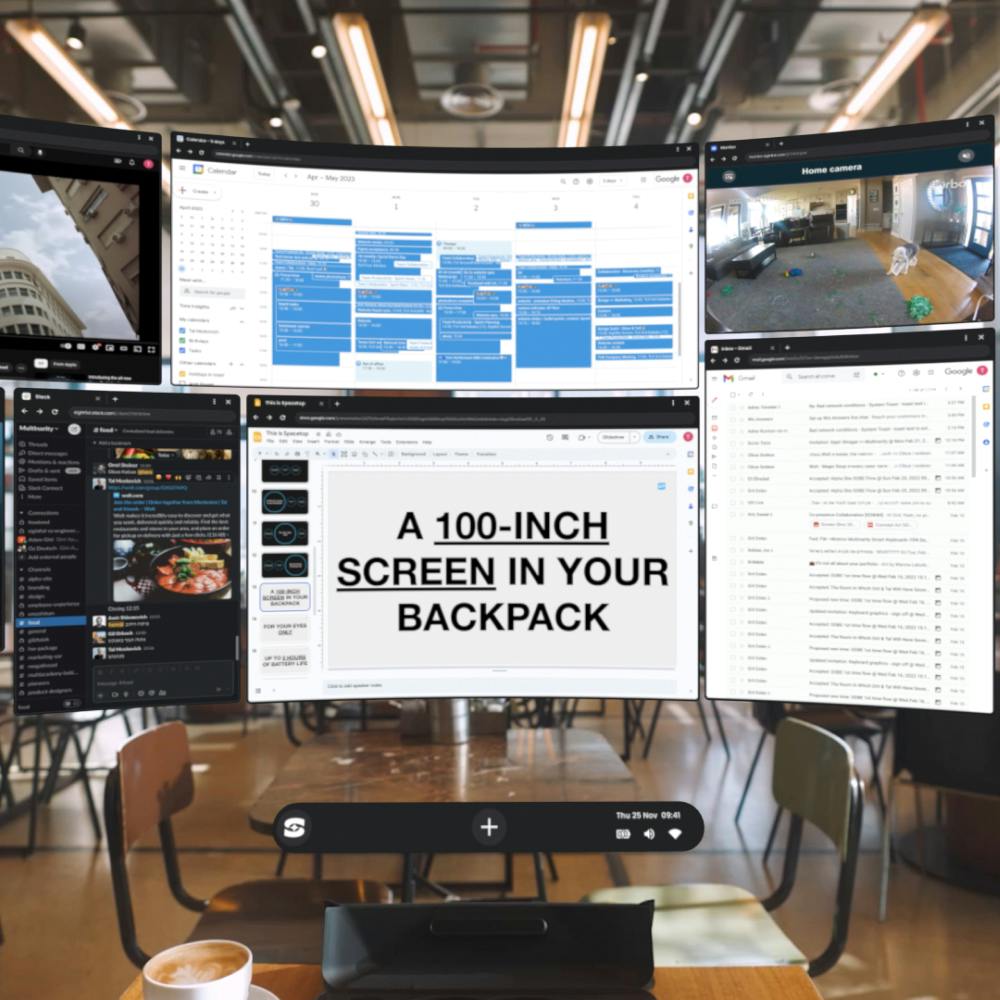The height and width of the screenshot is (1000, 1000).
Task: Reload the Slack browser window
Action: pos(55,412)
